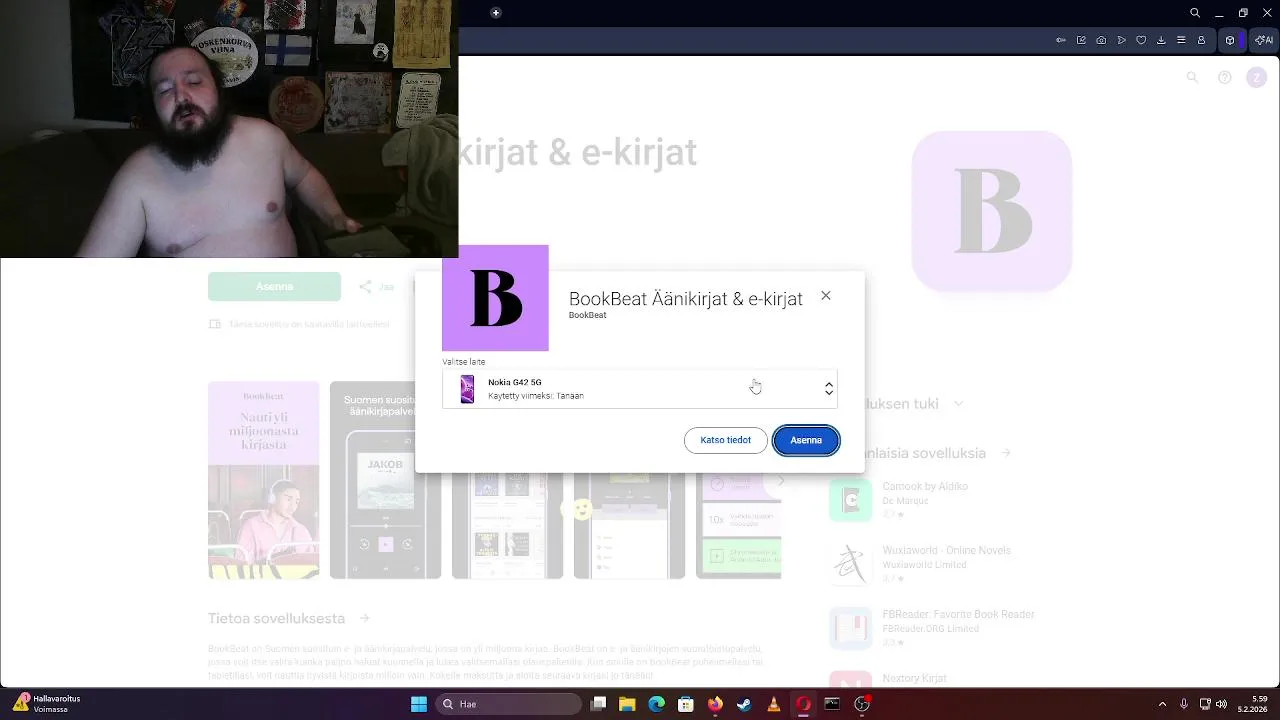Close the BookBeat install dialog
Viewport: 1280px width, 720px height.
tap(825, 296)
